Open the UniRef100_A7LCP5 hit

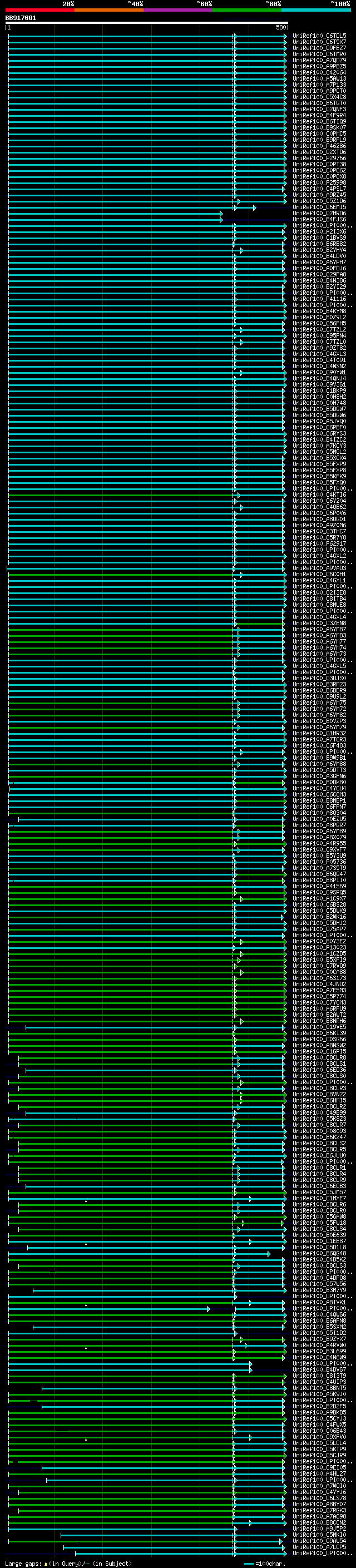point(319,1547)
